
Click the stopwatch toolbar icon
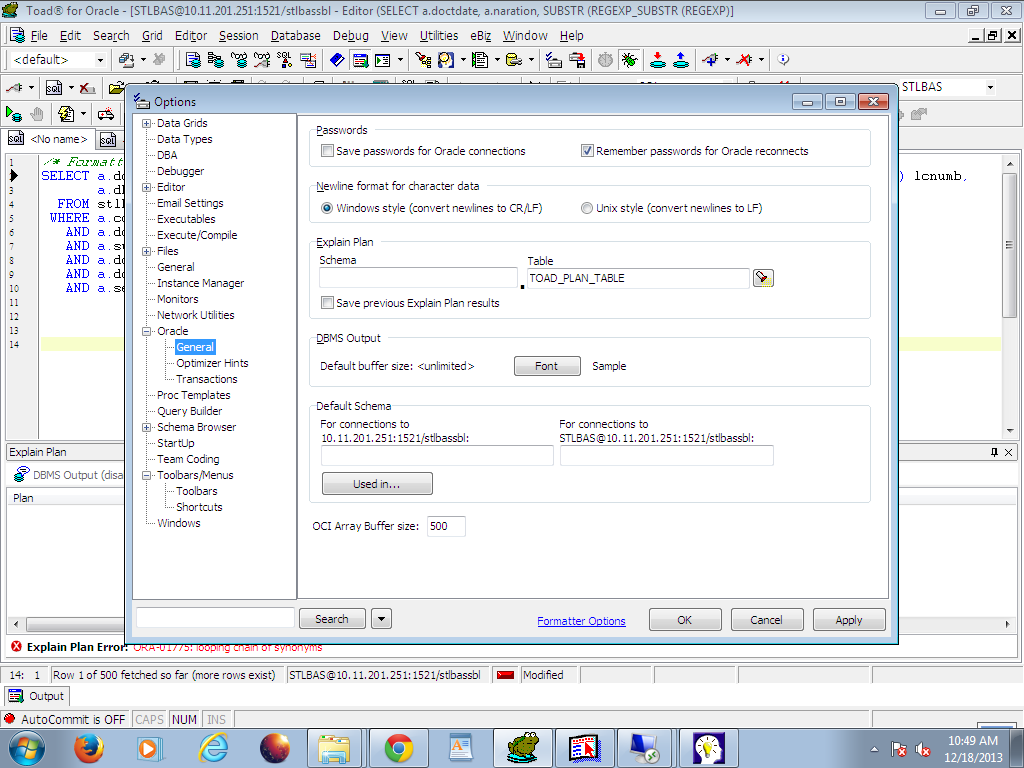(605, 60)
